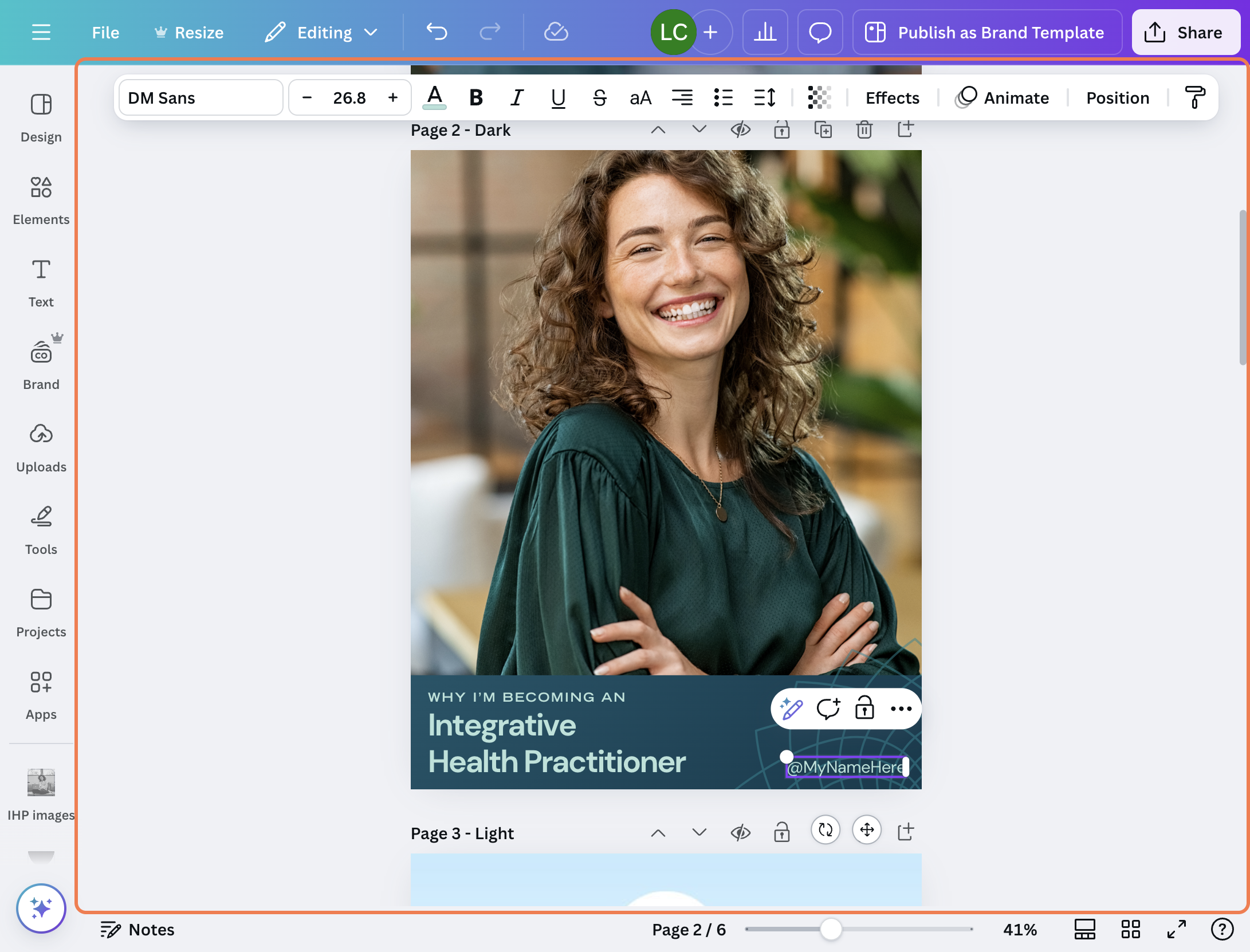Move Page 2 - Dark down
This screenshot has height=952, width=1250.
[699, 130]
